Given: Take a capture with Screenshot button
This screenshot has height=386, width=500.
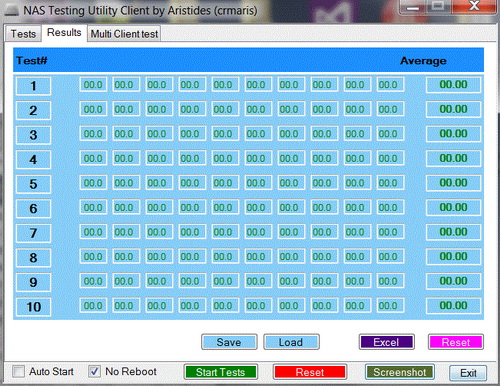Looking at the screenshot, I should (400, 372).
